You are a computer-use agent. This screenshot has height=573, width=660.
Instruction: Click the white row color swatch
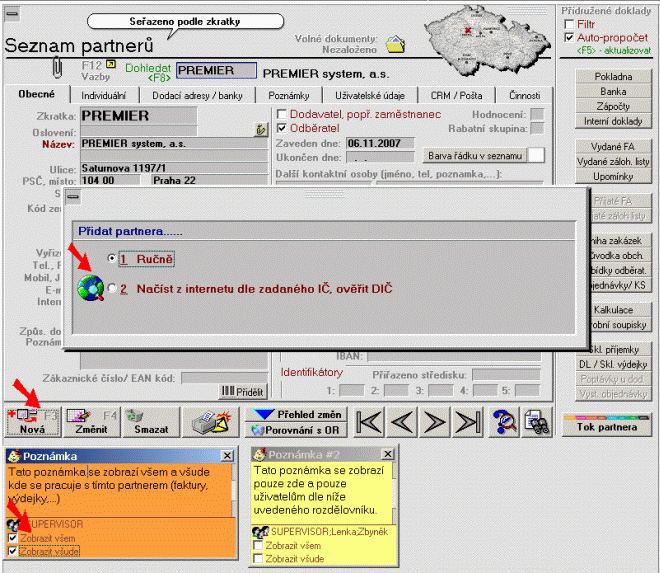(x=536, y=155)
